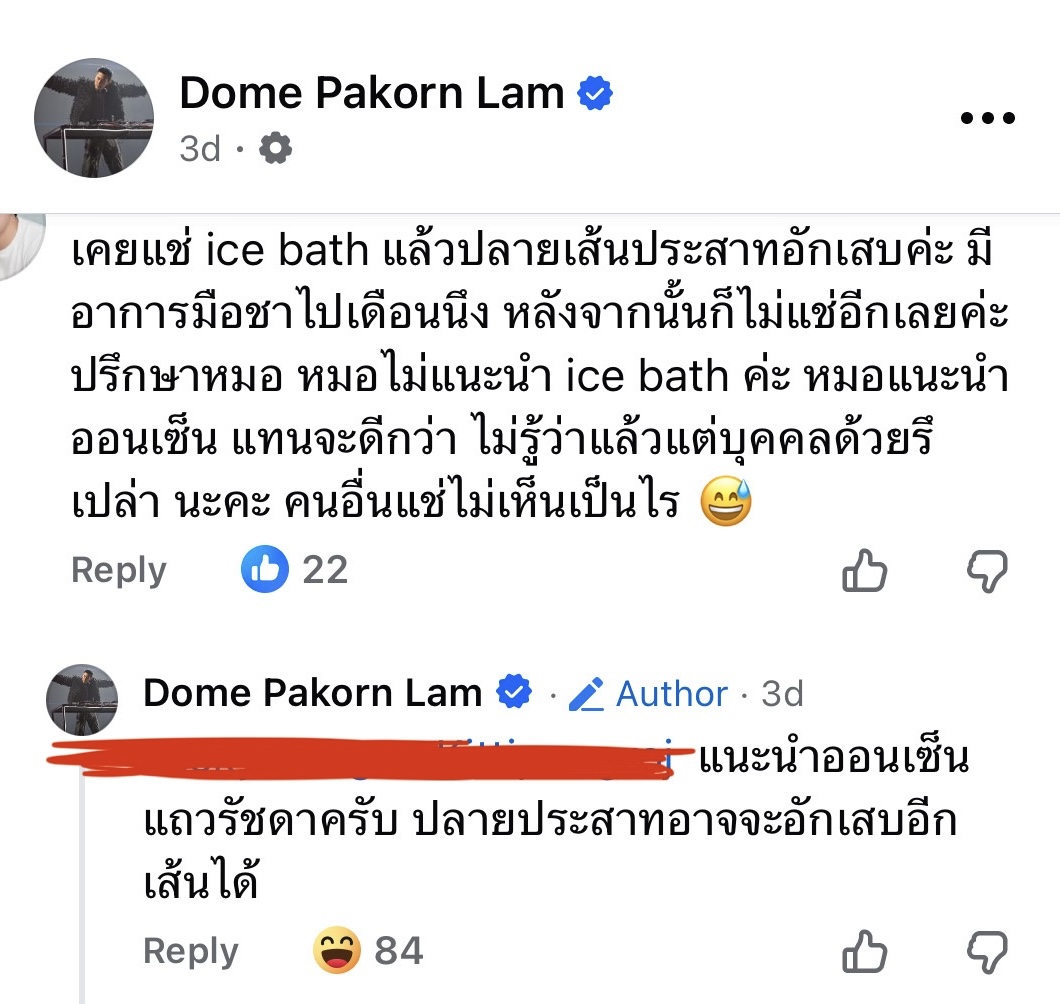Reply to Dome Pakorn Lam's comment
Viewport: 1060px width, 1004px height.
point(191,951)
